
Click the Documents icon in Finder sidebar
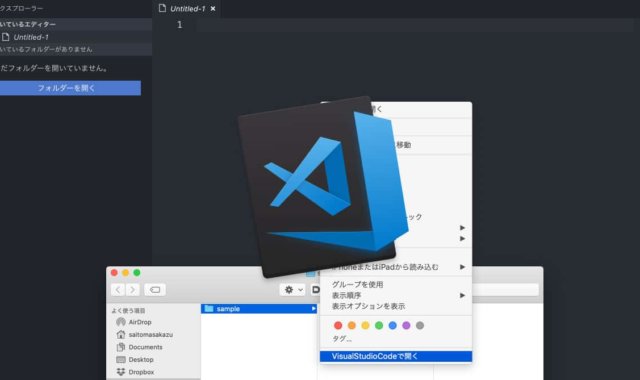tap(121, 347)
